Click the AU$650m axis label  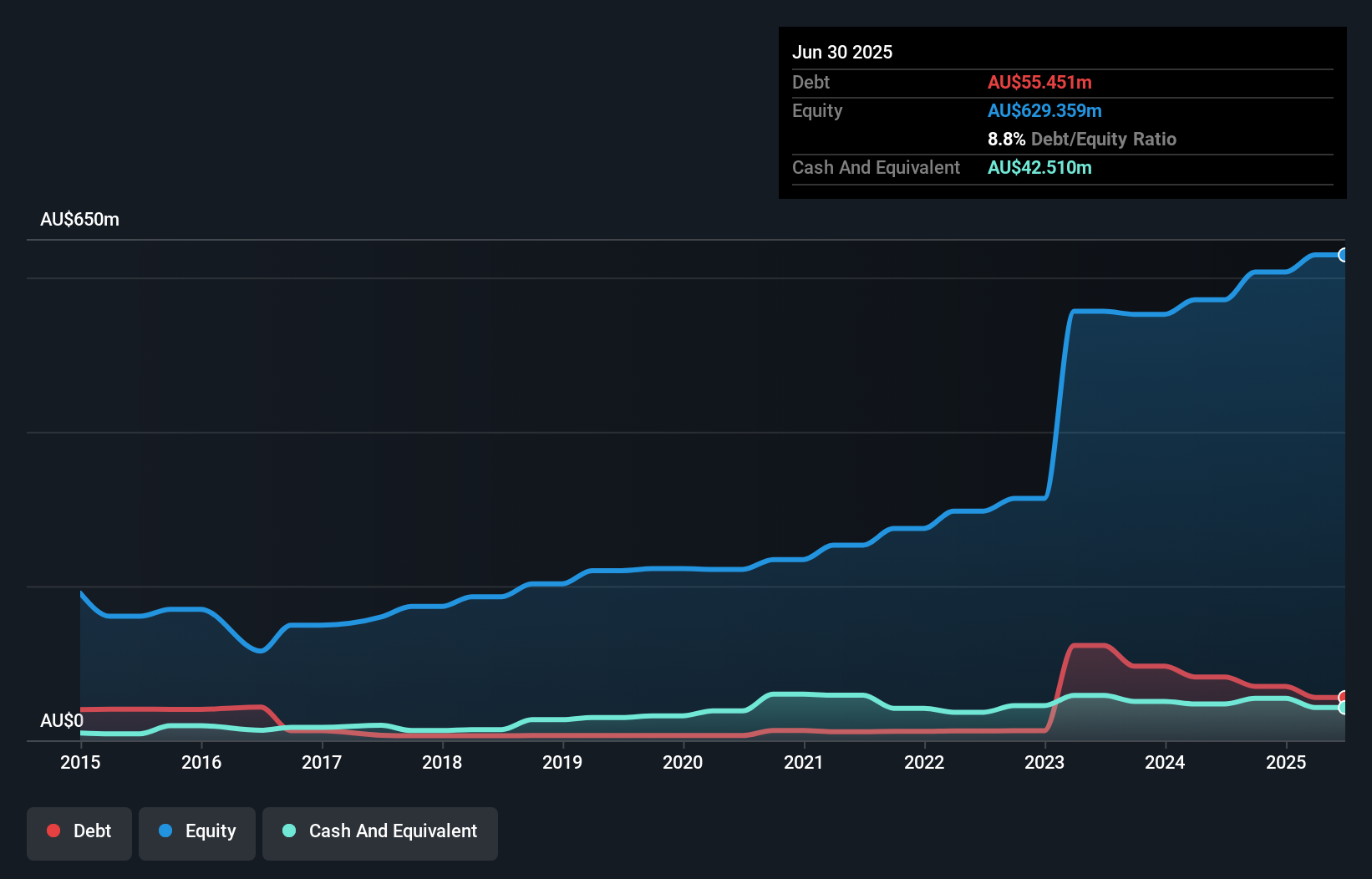click(x=79, y=219)
